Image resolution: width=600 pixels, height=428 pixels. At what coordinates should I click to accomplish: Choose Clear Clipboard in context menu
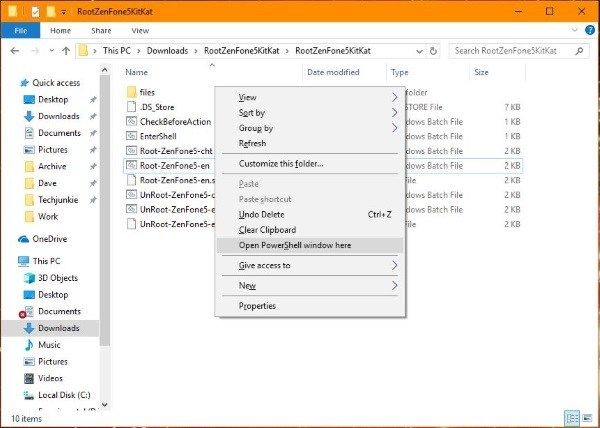pos(311,230)
